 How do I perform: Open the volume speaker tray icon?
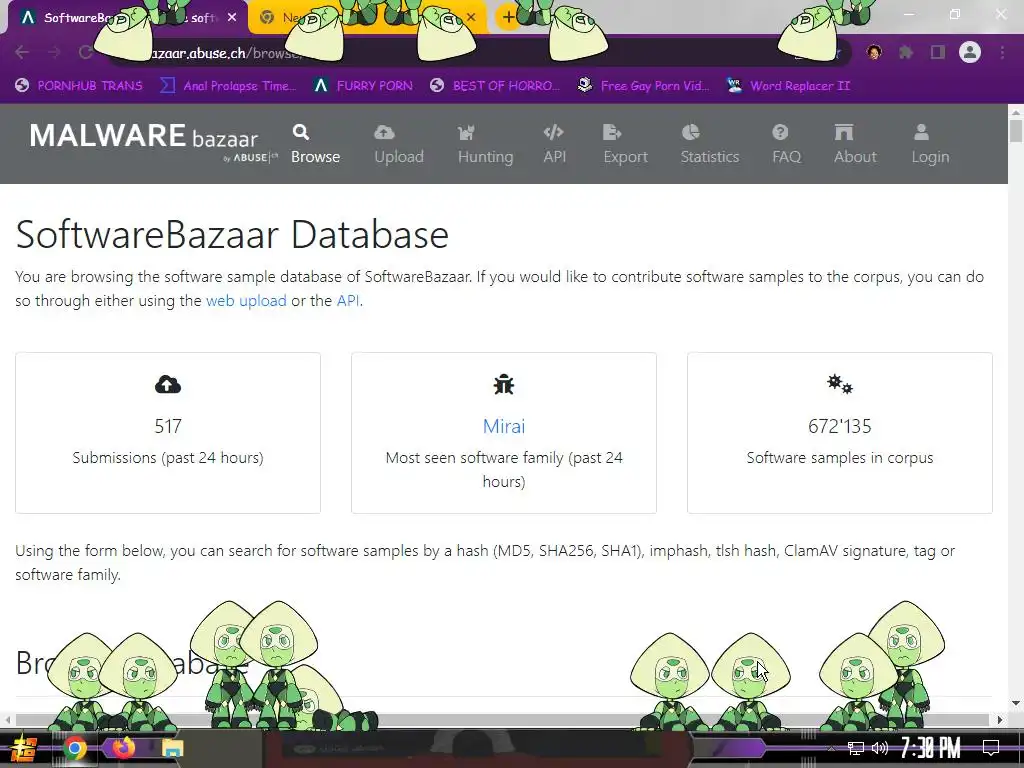coord(880,748)
